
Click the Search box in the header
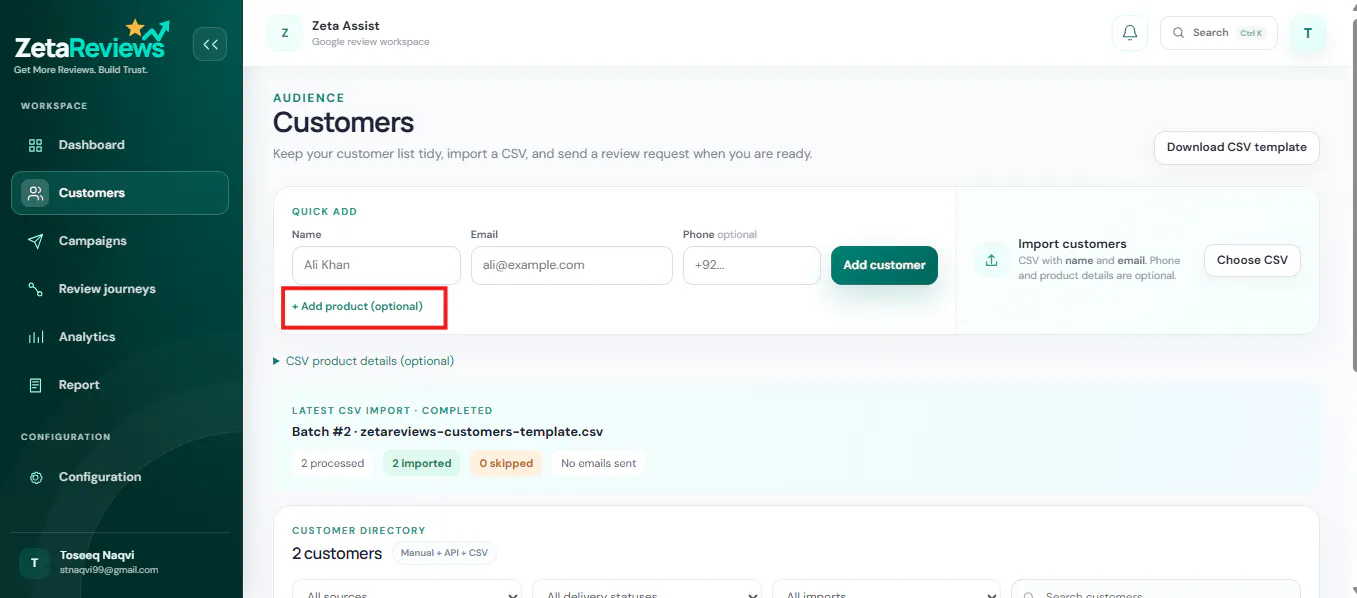tap(1218, 33)
